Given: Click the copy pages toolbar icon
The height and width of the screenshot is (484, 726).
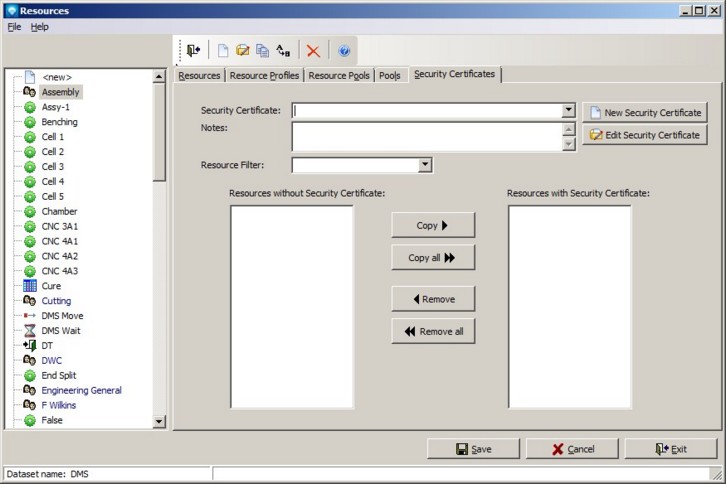Looking at the screenshot, I should 262,51.
